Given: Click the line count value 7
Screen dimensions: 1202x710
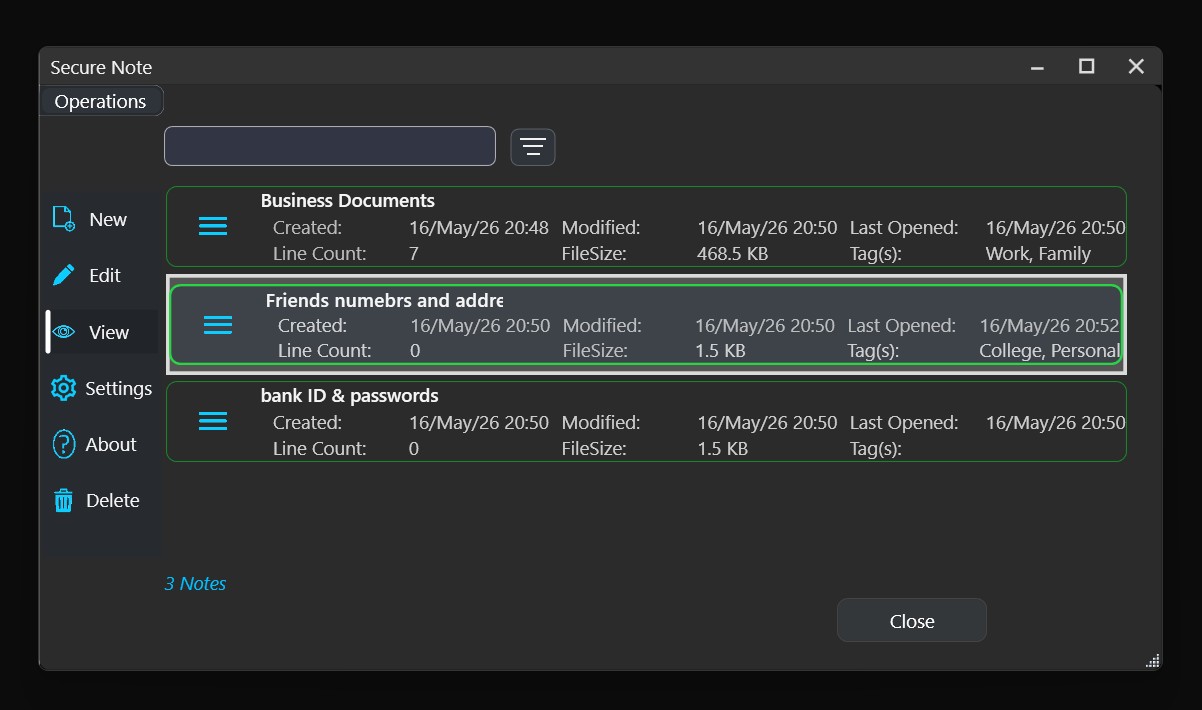Looking at the screenshot, I should (414, 253).
